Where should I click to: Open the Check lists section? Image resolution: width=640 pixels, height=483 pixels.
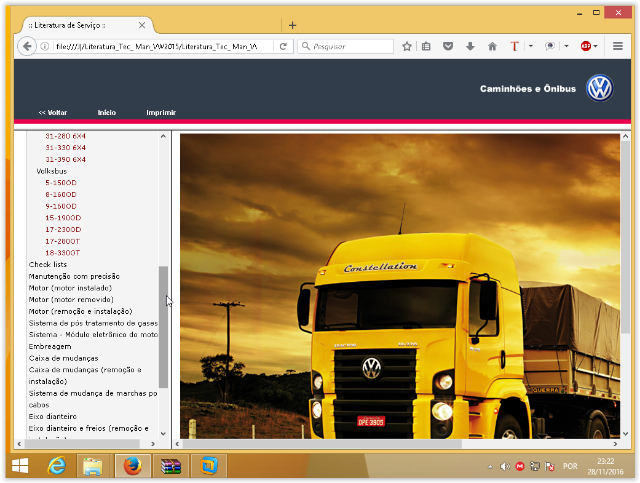pos(48,264)
